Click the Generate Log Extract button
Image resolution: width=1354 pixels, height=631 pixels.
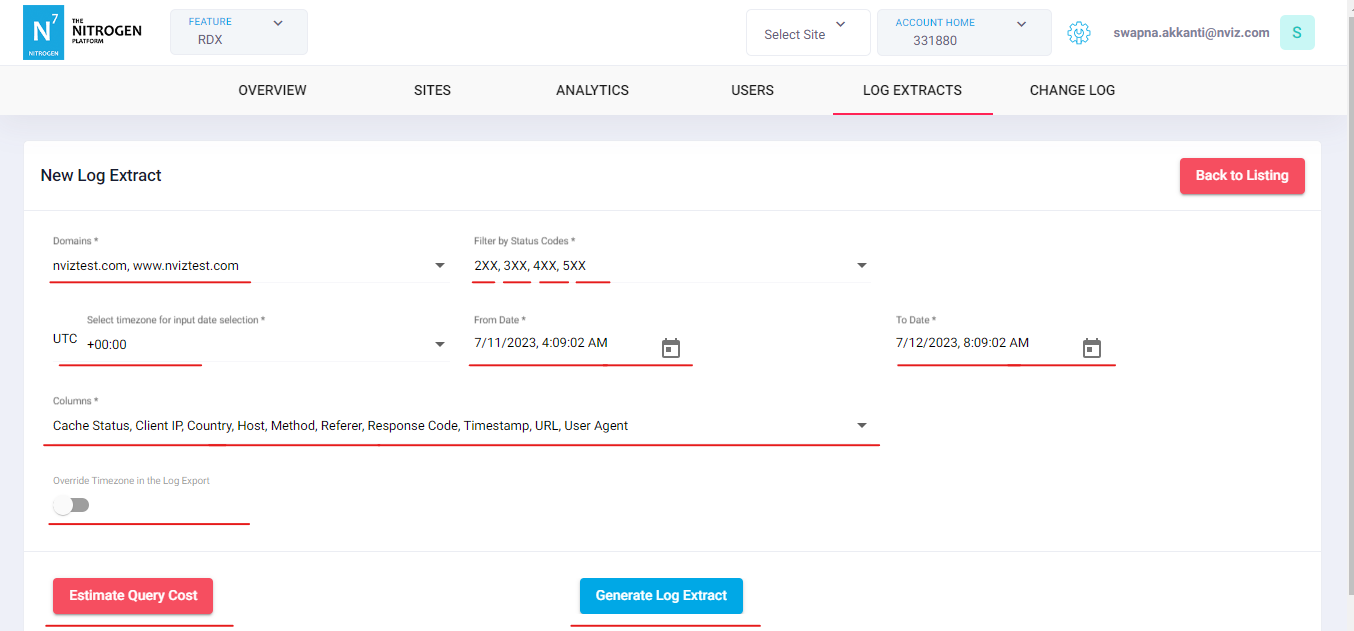pos(661,596)
